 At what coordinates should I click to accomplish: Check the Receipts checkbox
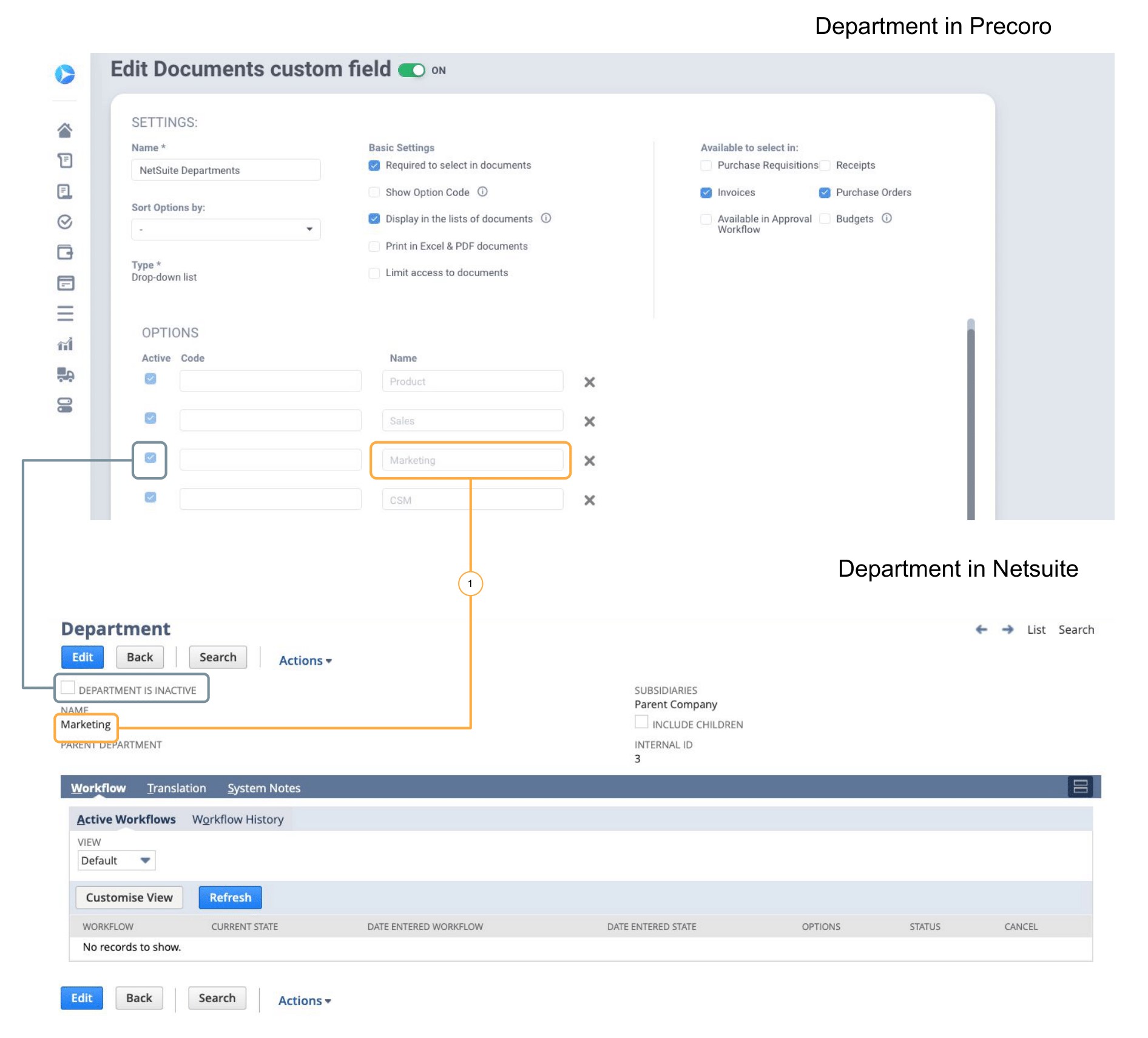825,166
